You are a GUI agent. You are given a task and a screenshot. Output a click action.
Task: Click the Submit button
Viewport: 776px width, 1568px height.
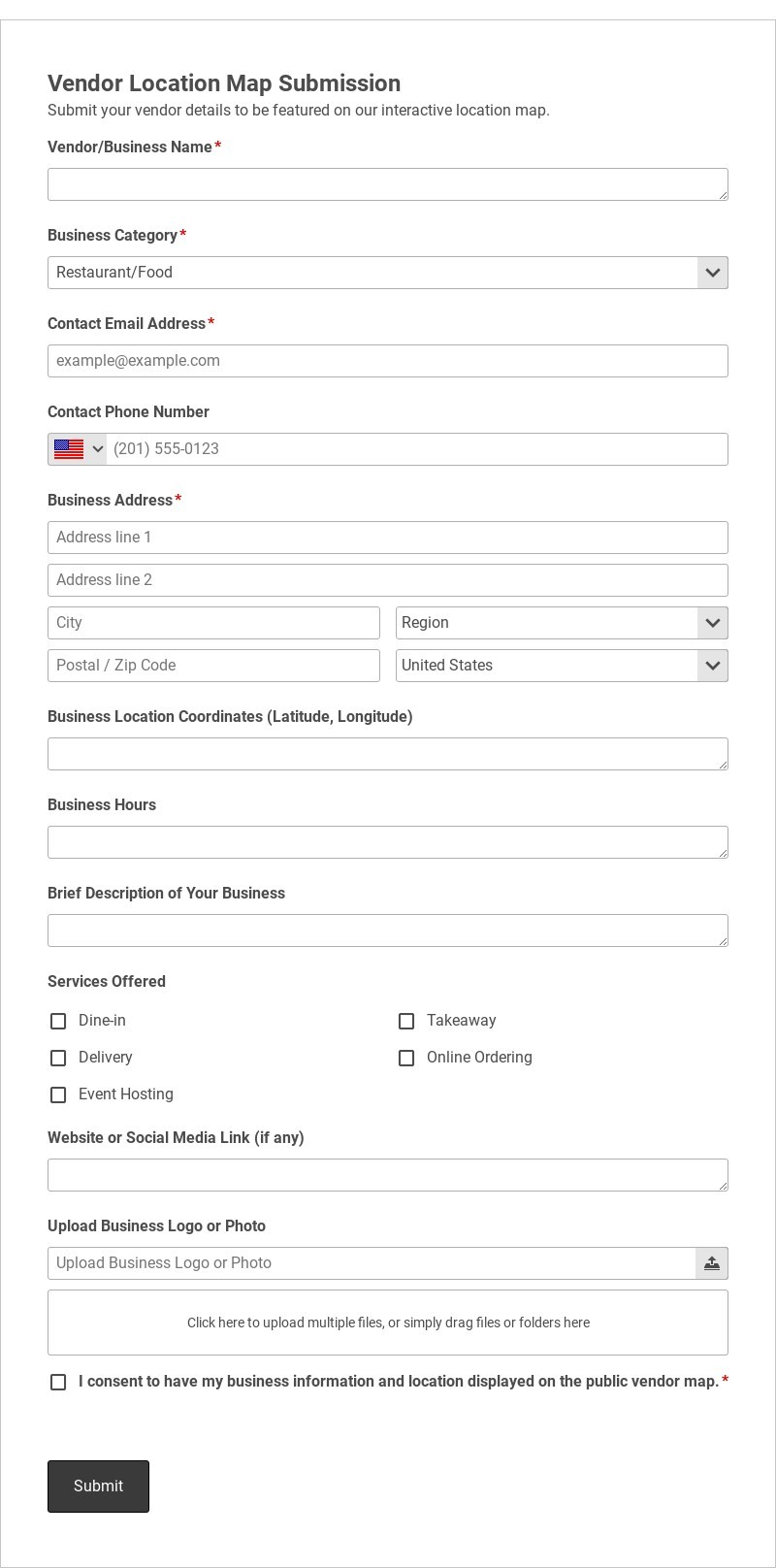[98, 1486]
